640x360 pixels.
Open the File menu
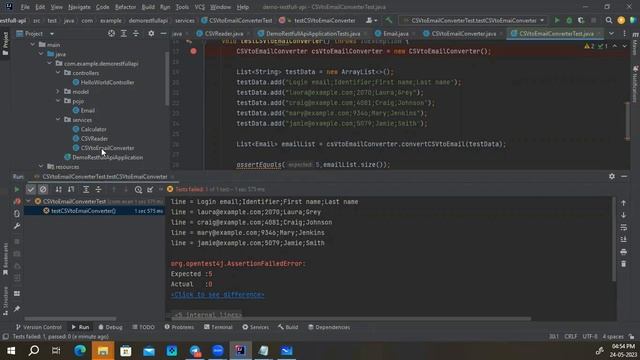click(25, 7)
